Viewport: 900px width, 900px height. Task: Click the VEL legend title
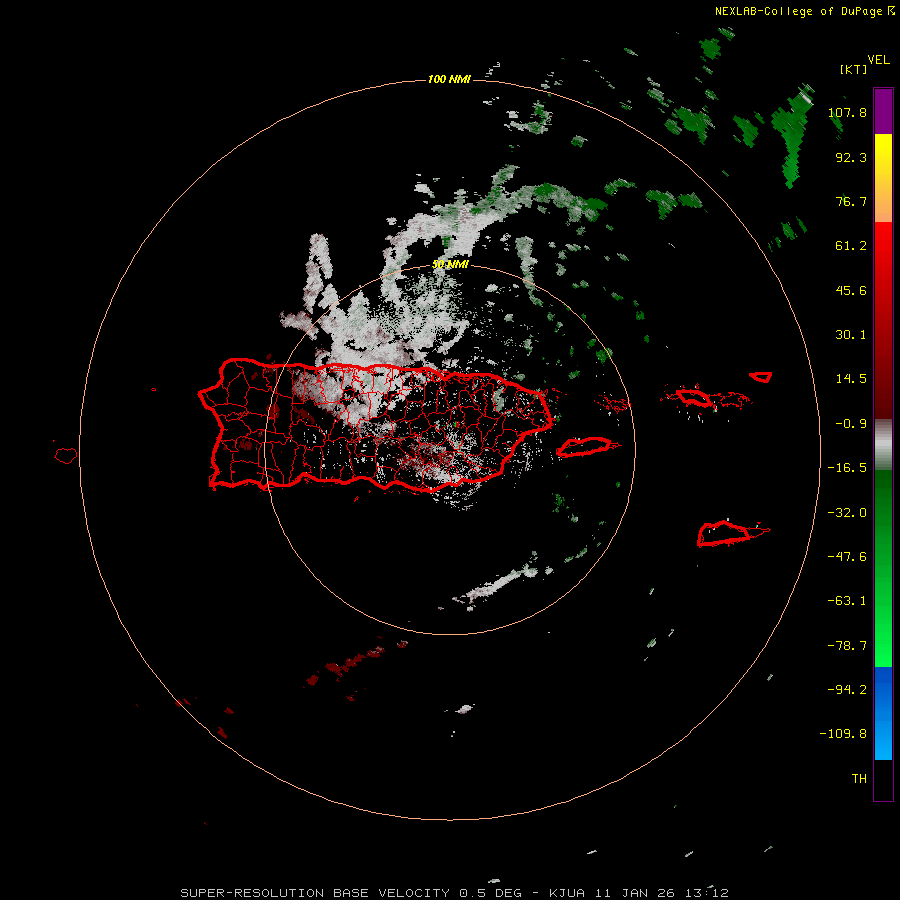pos(878,60)
